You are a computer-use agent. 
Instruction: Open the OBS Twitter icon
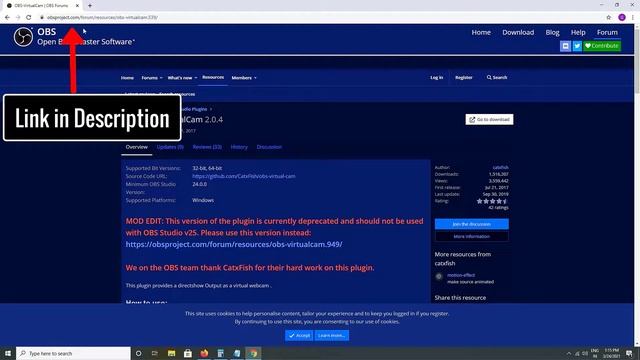tap(577, 46)
